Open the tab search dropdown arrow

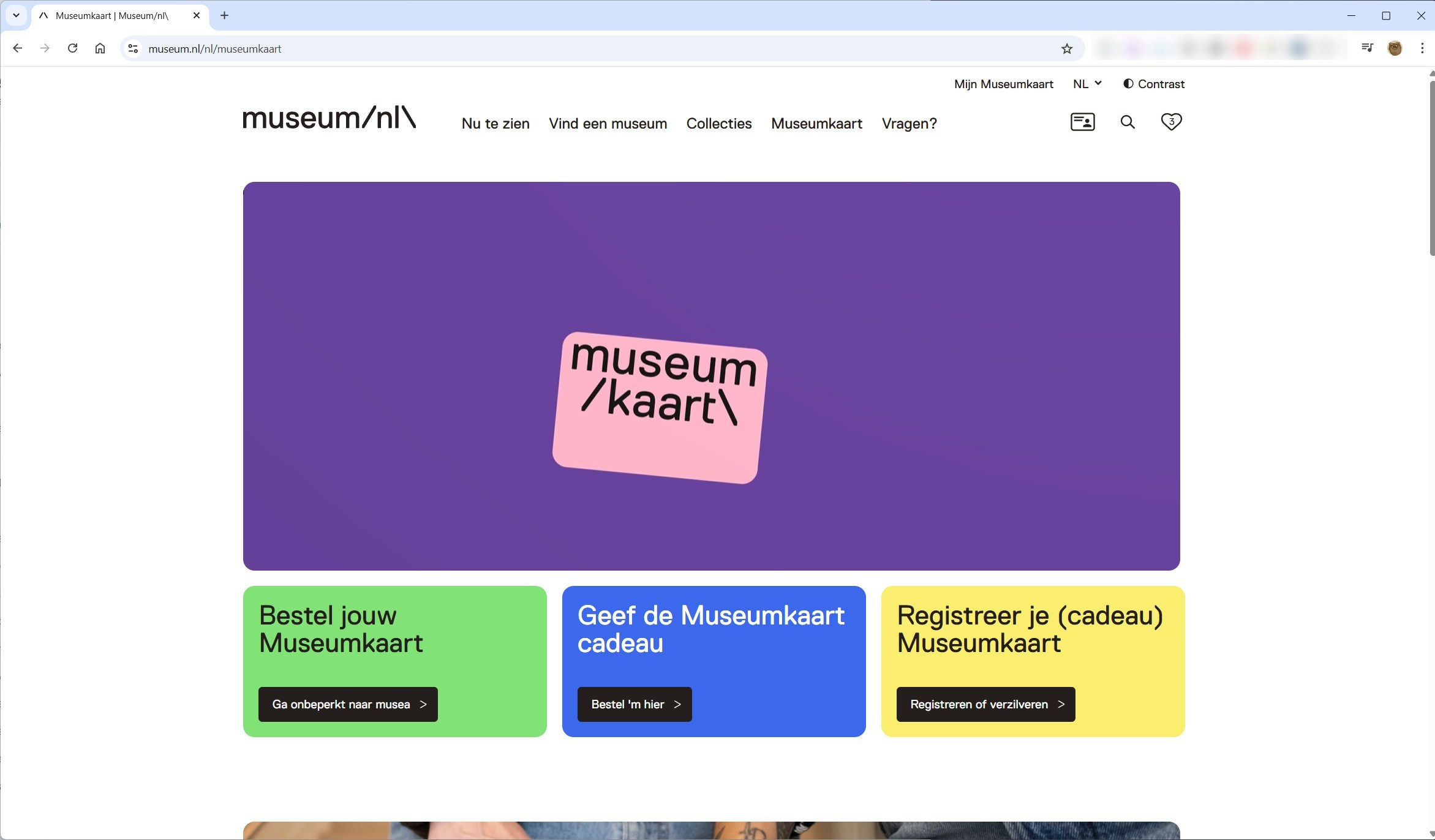(x=16, y=15)
